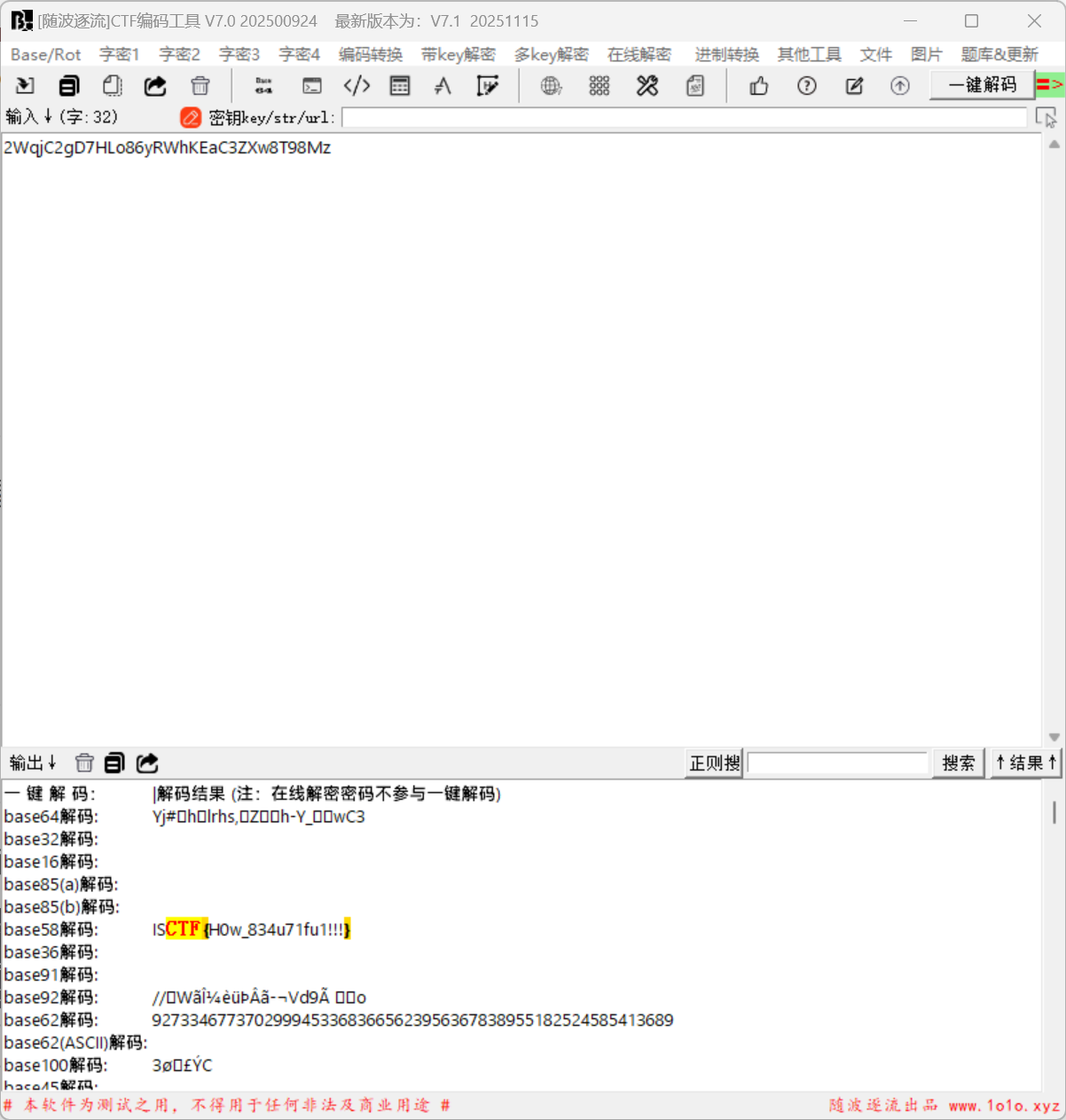Click the thumbs-up like icon
Image resolution: width=1066 pixels, height=1120 pixels.
point(759,86)
